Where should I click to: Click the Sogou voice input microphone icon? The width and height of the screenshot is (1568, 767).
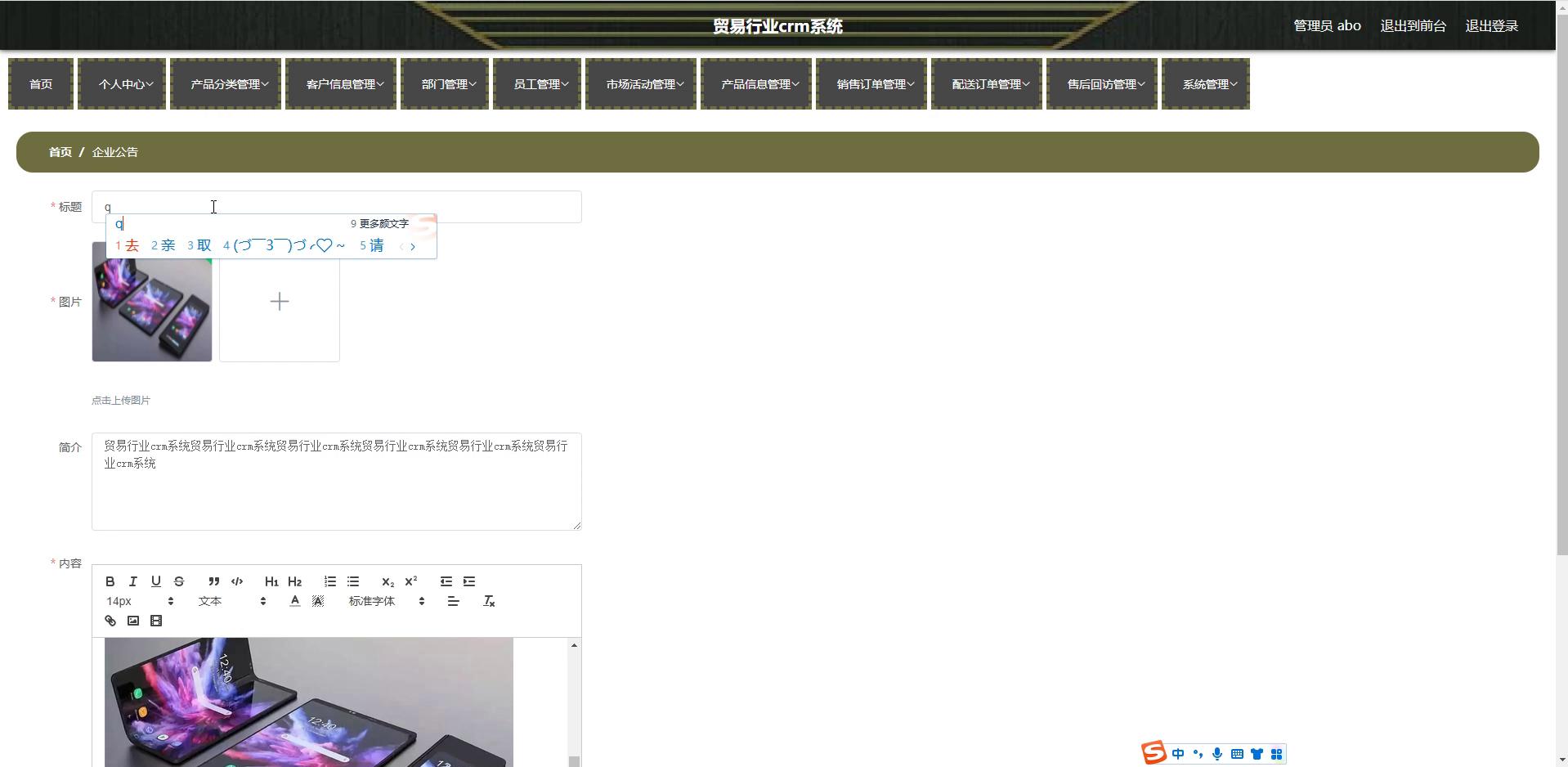click(1217, 754)
